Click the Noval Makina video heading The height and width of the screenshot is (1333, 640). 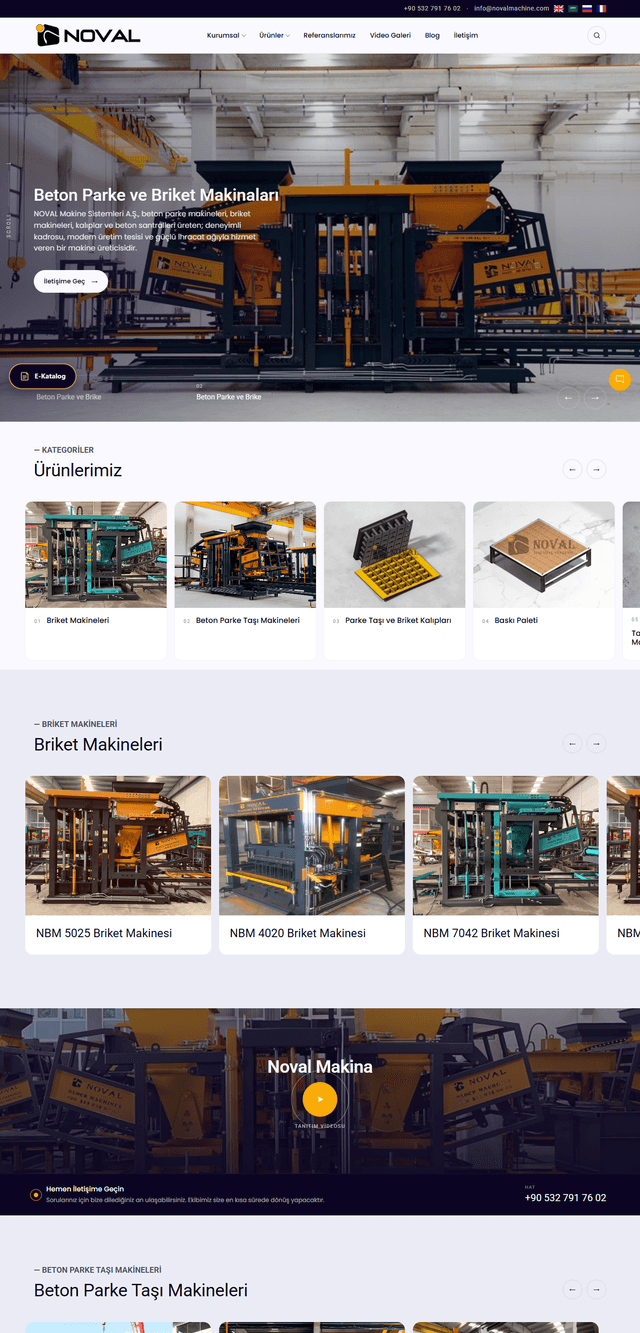coord(320,1067)
